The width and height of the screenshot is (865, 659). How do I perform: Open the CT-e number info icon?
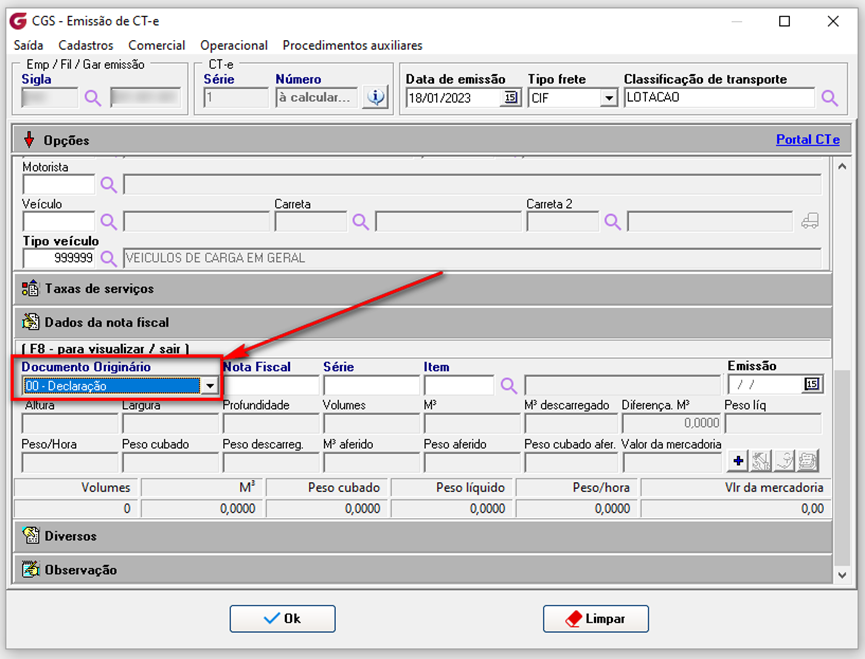point(376,98)
